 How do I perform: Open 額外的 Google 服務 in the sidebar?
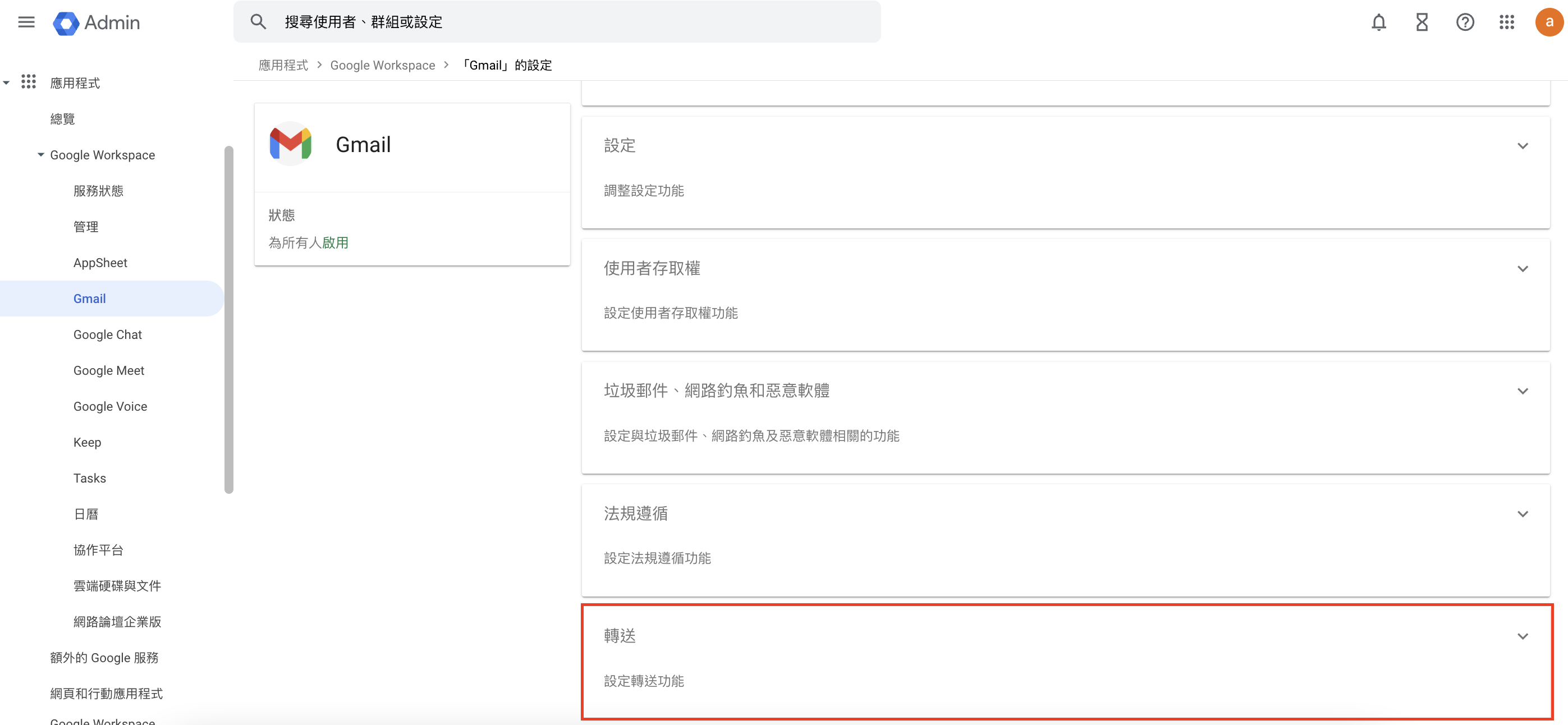click(x=104, y=658)
